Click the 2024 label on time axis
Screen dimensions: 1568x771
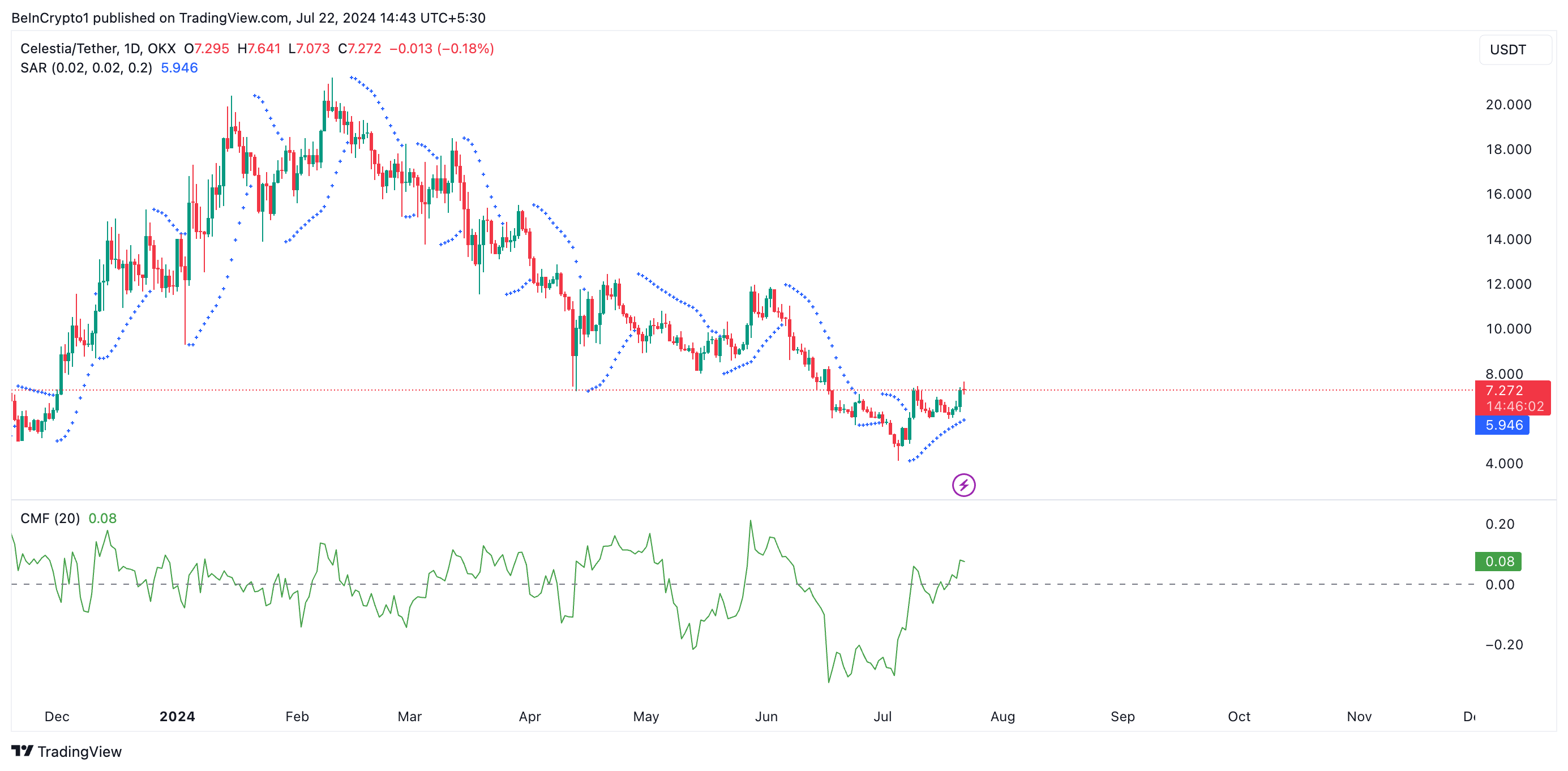point(177,716)
